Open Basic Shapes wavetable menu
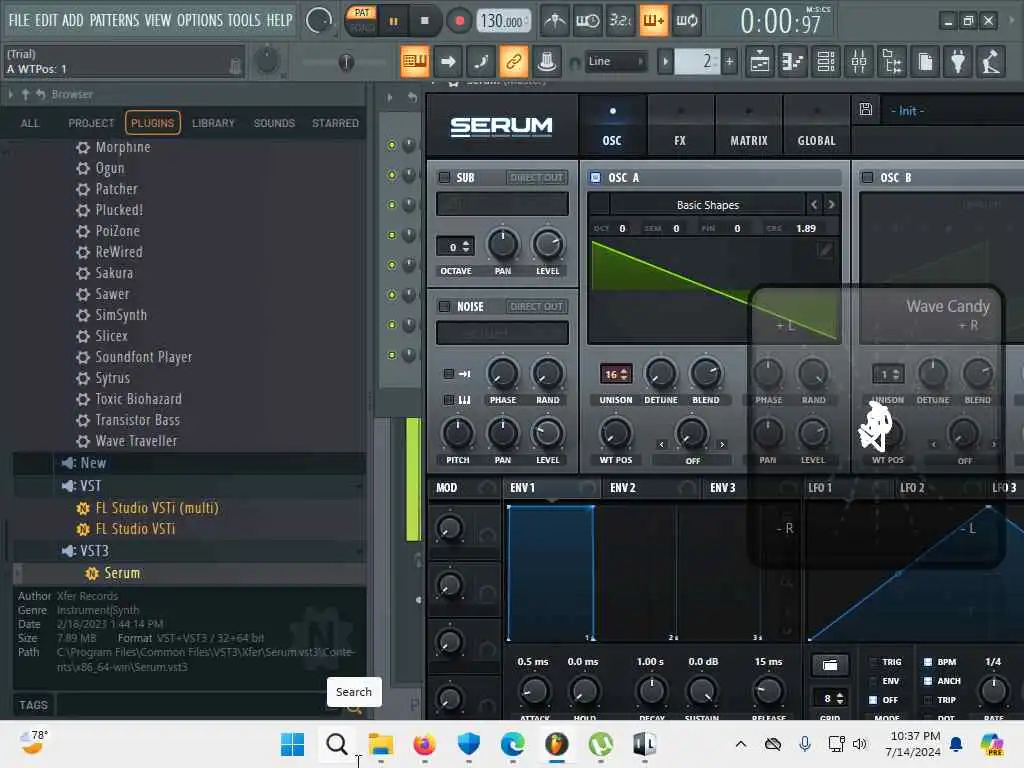 [x=707, y=205]
